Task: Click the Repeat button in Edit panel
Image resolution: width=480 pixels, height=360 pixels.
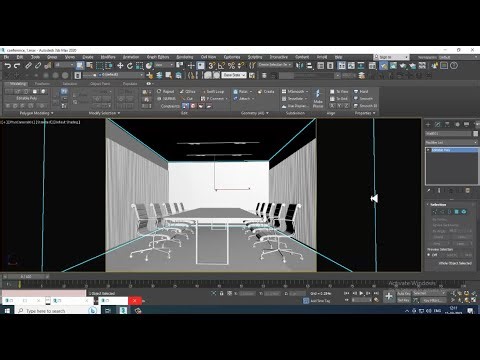Action: point(165,91)
